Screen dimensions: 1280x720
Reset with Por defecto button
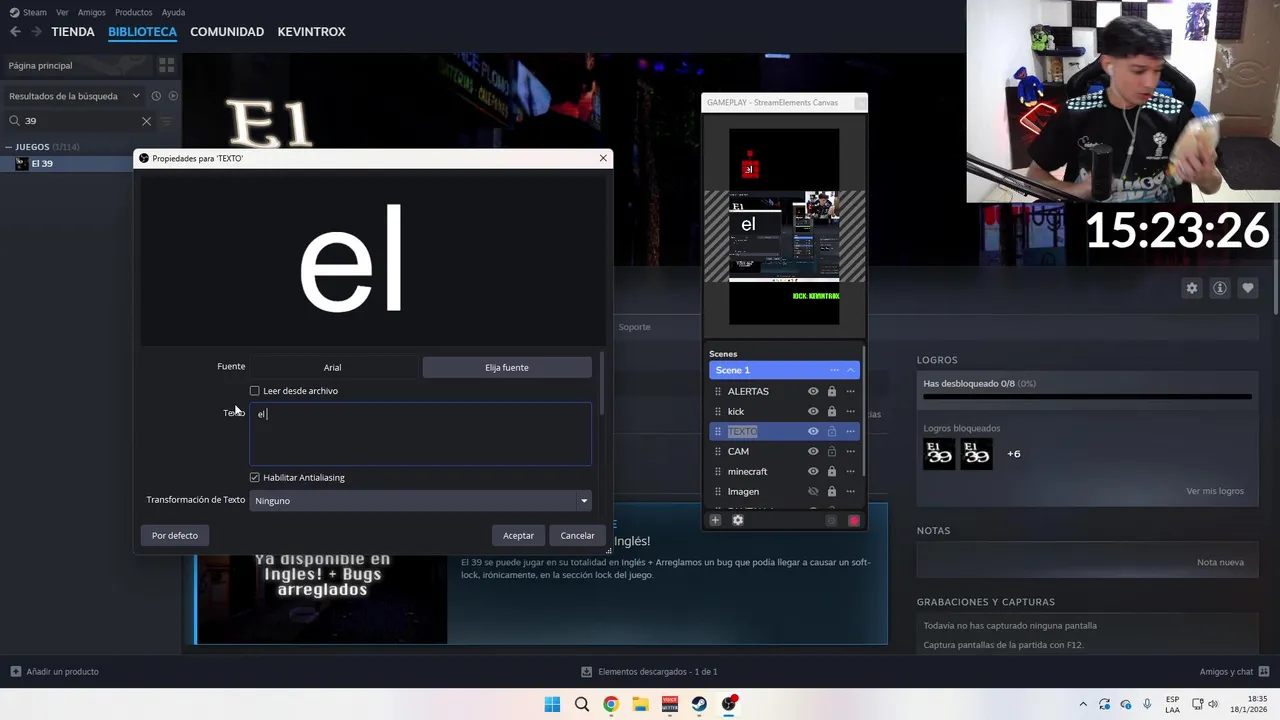tap(175, 536)
